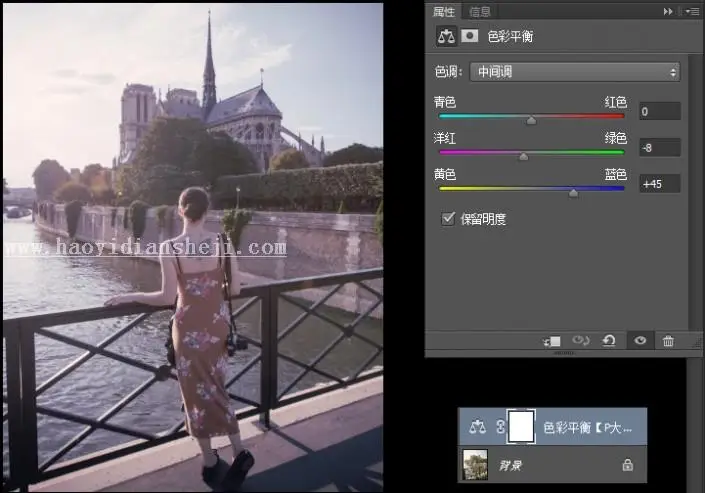
Task: Click the view previous state icon
Action: [x=581, y=341]
